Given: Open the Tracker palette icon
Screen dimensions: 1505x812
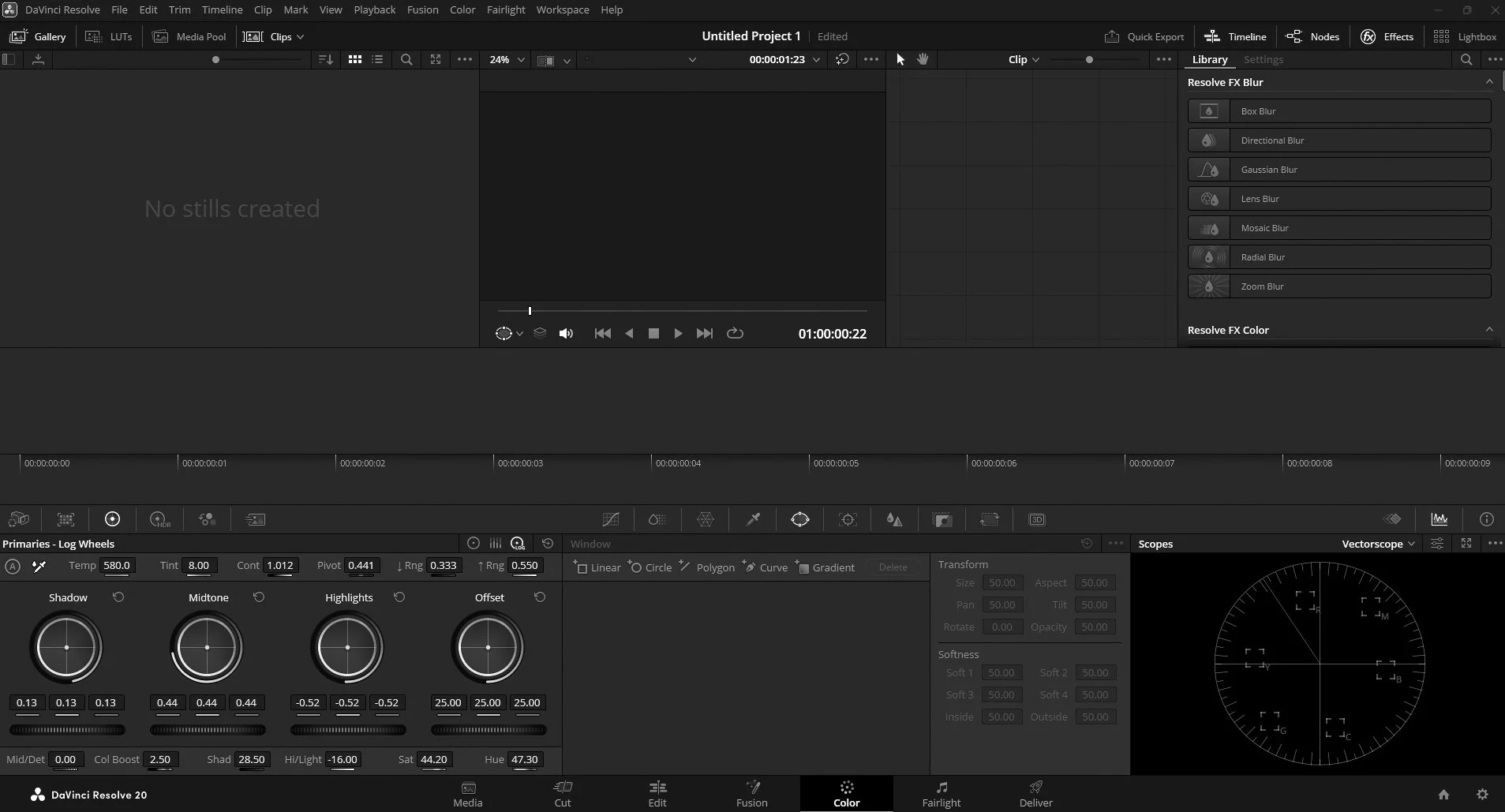Looking at the screenshot, I should pyautogui.click(x=848, y=519).
